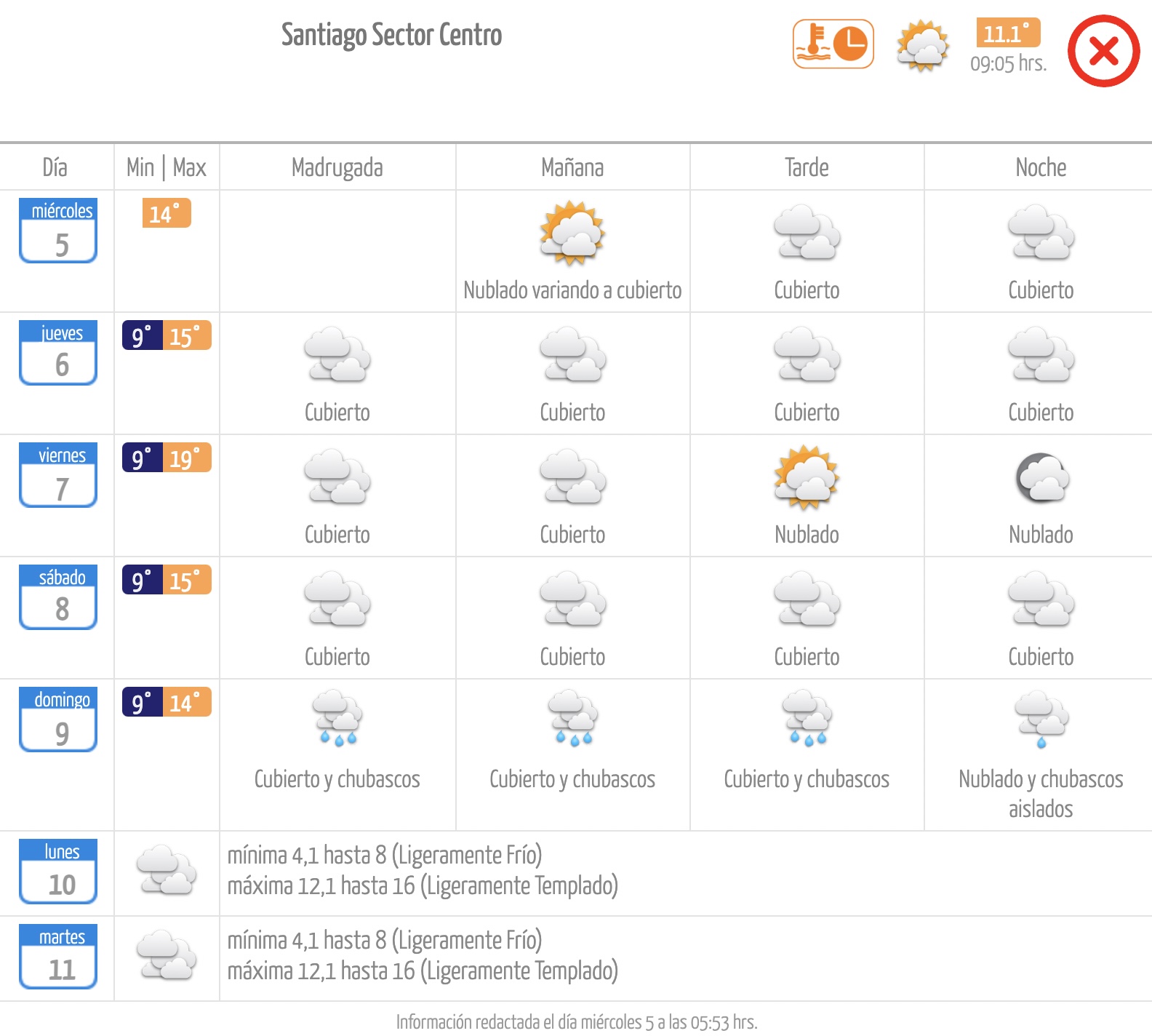Click the Santiago Sector Centro title
Image resolution: width=1152 pixels, height=1036 pixels.
(391, 35)
